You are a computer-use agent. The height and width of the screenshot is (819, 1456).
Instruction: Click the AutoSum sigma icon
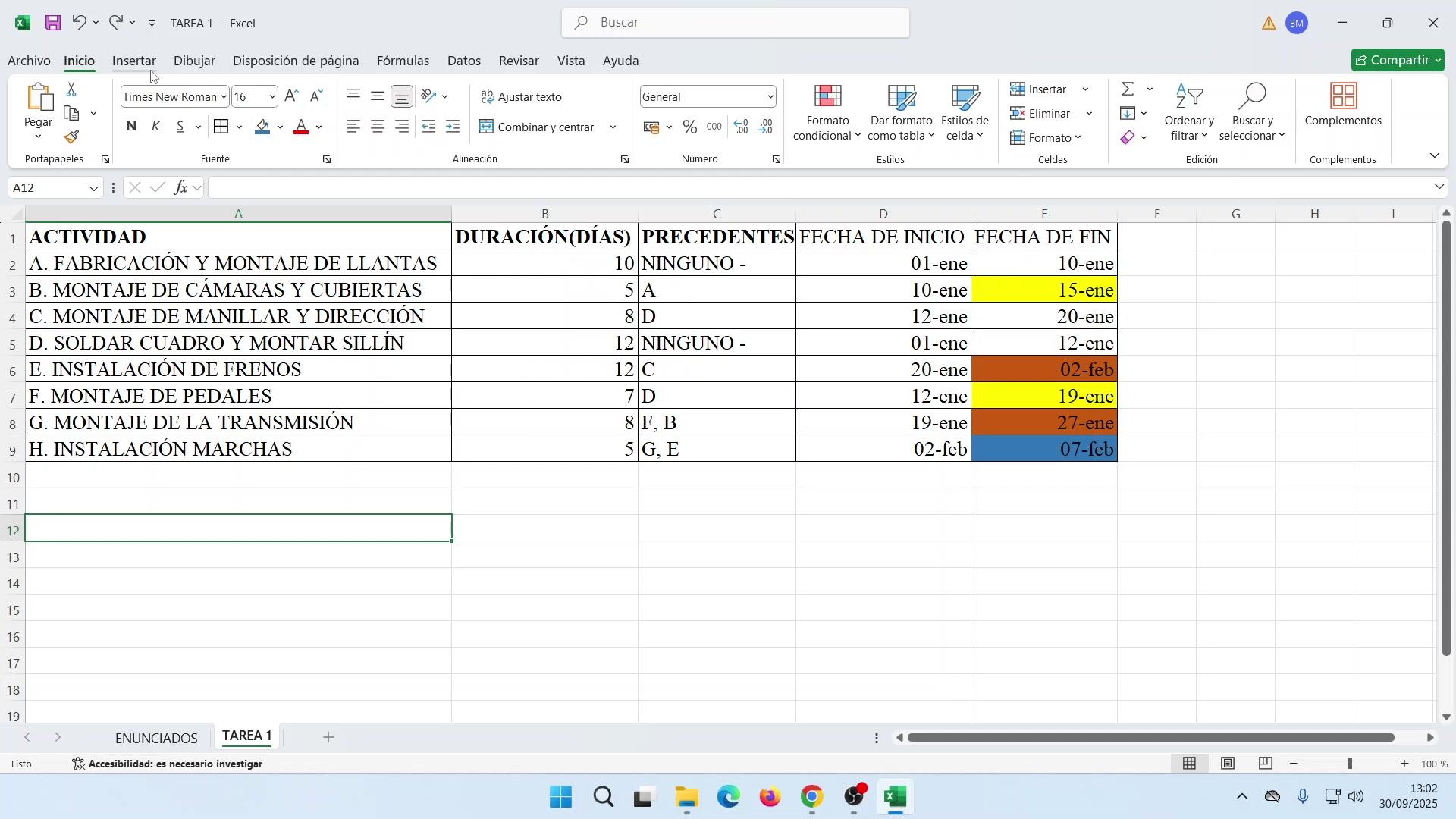click(x=1128, y=89)
